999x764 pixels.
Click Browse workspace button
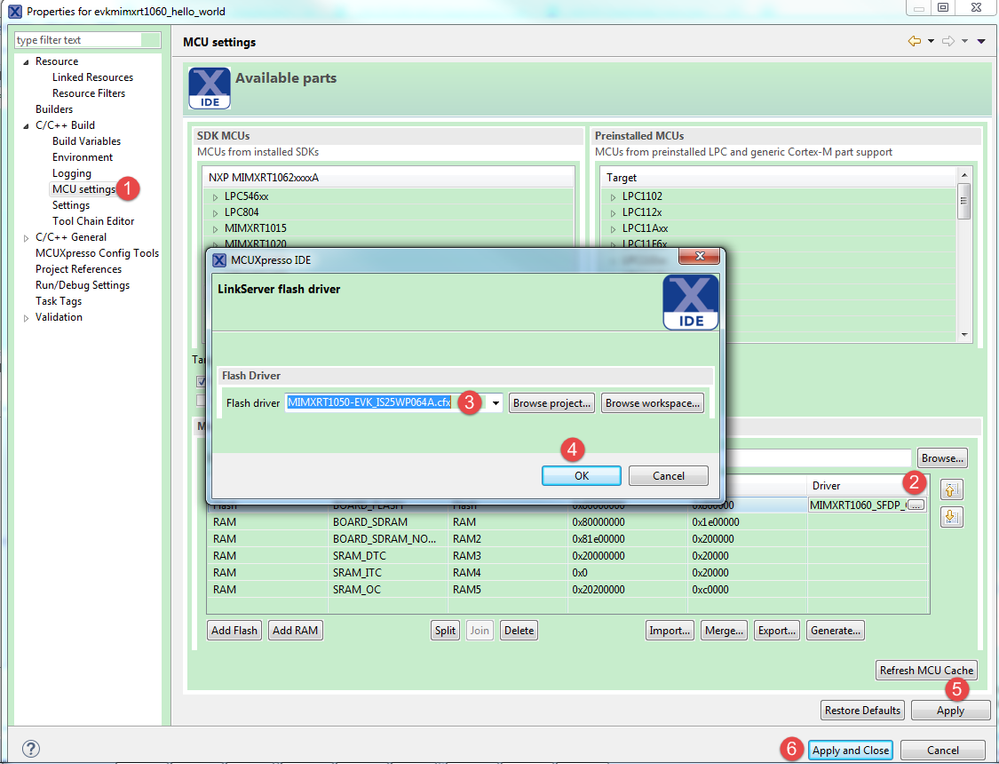[652, 403]
